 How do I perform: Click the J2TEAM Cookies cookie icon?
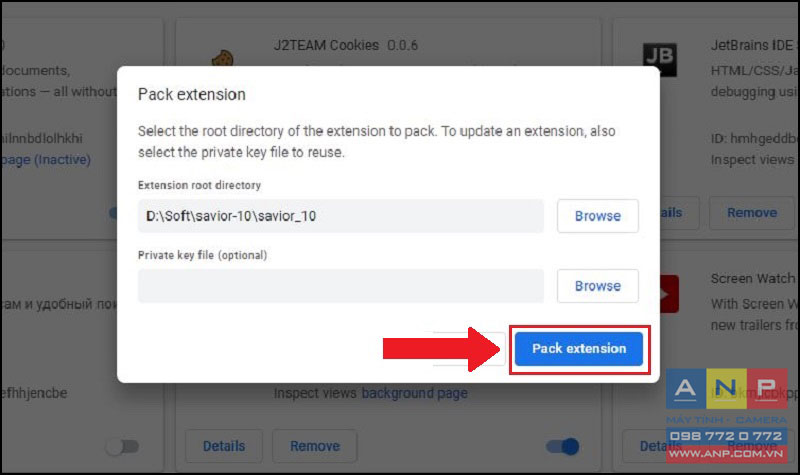223,59
